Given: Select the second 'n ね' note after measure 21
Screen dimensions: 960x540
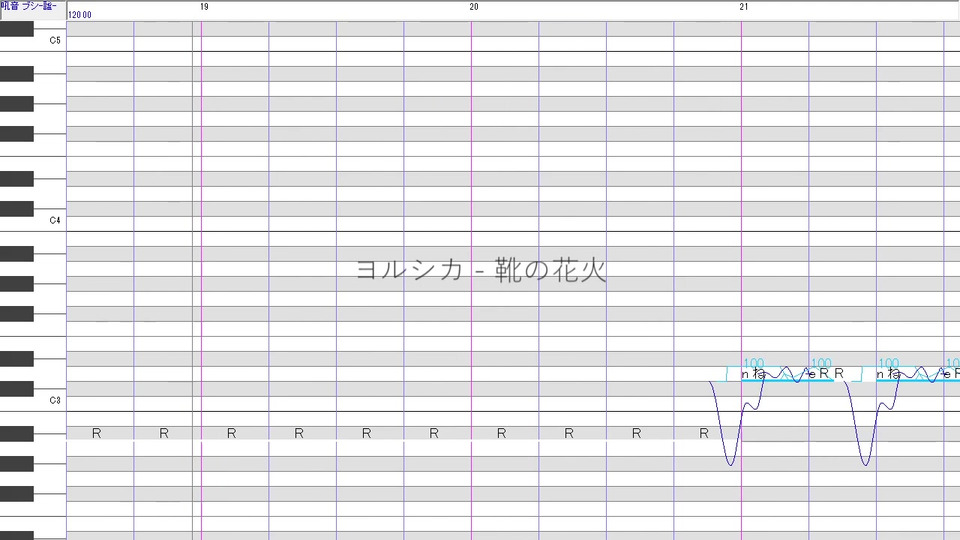Looking at the screenshot, I should click(909, 373).
